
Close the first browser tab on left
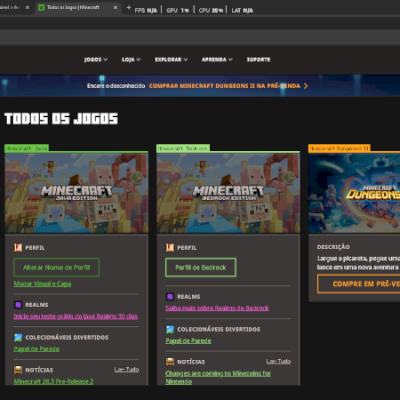(27, 7)
